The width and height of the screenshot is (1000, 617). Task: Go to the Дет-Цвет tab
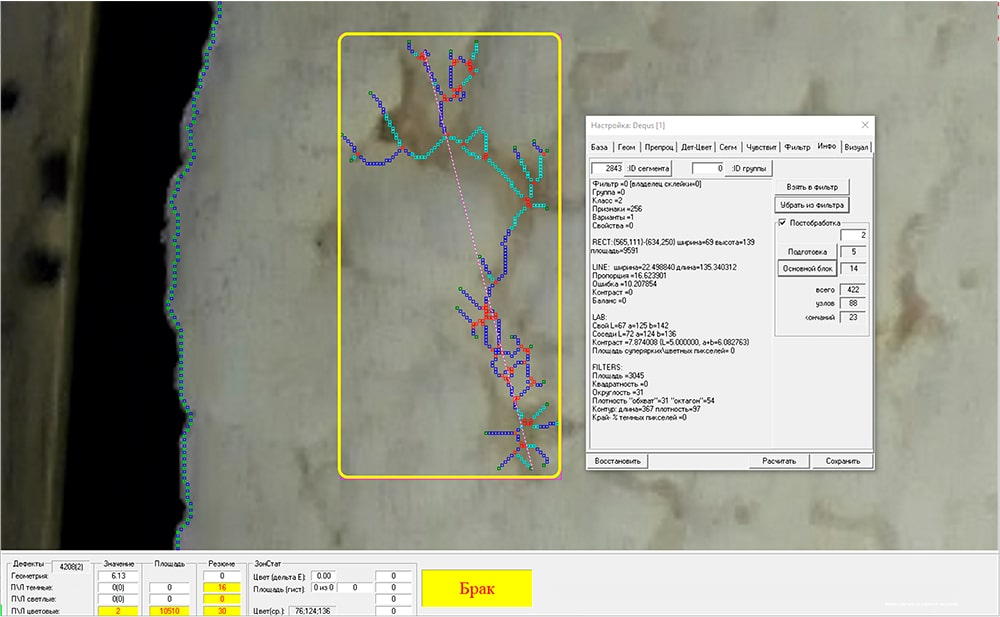tap(696, 147)
